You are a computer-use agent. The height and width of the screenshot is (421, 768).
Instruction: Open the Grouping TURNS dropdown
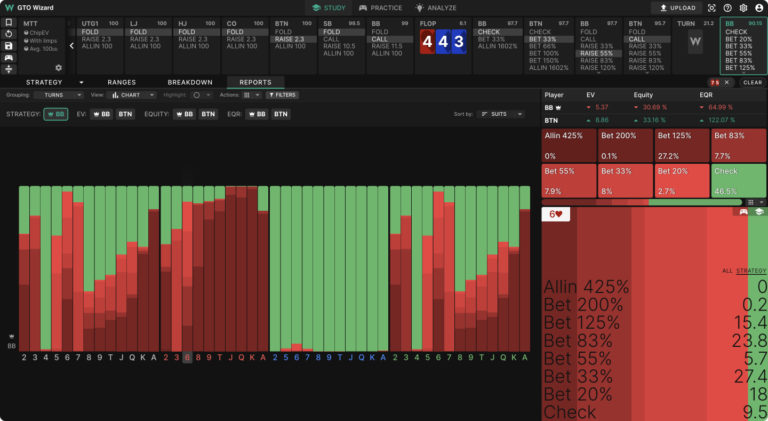(x=58, y=95)
